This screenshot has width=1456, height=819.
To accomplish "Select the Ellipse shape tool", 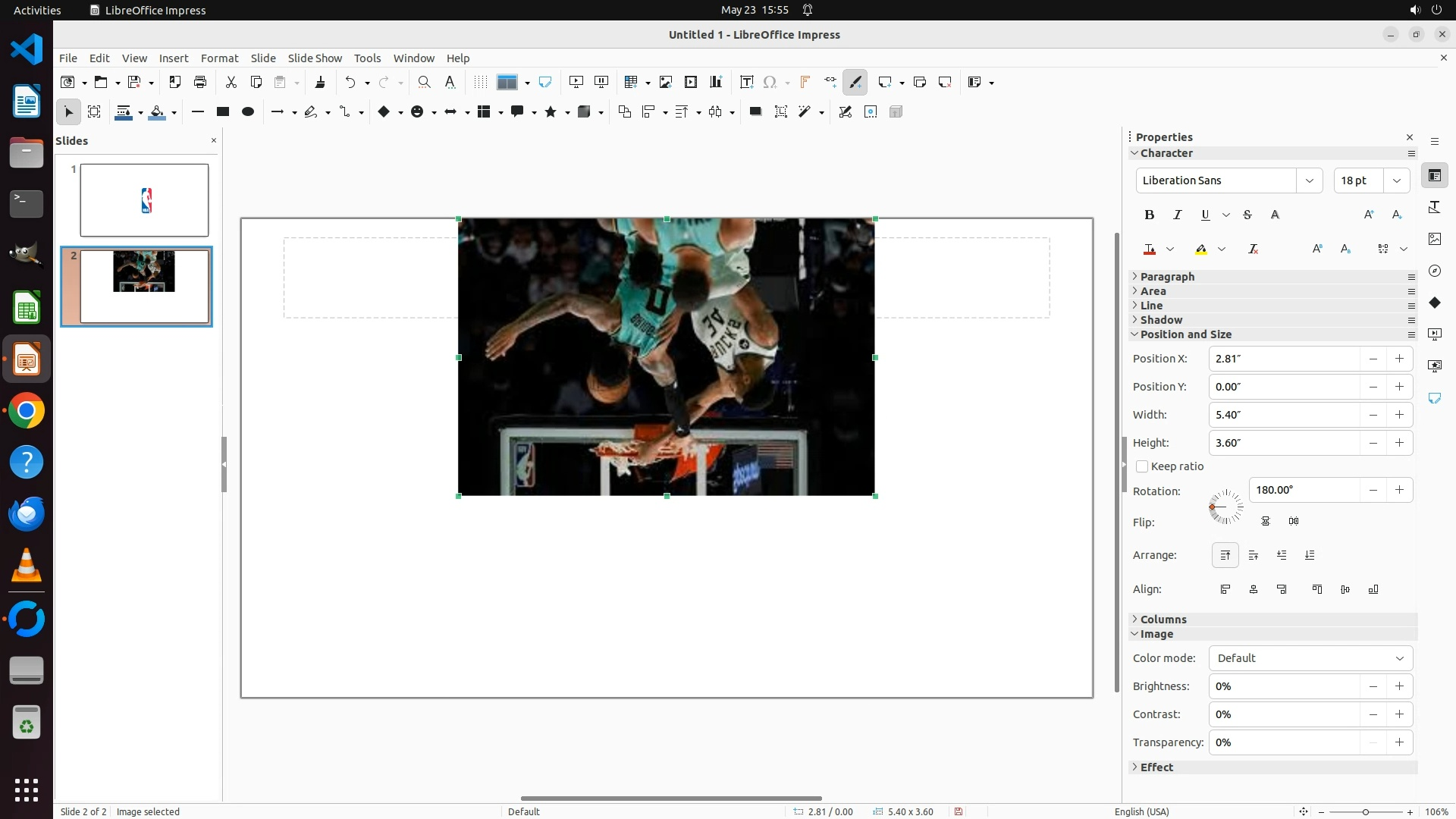I will pyautogui.click(x=248, y=112).
